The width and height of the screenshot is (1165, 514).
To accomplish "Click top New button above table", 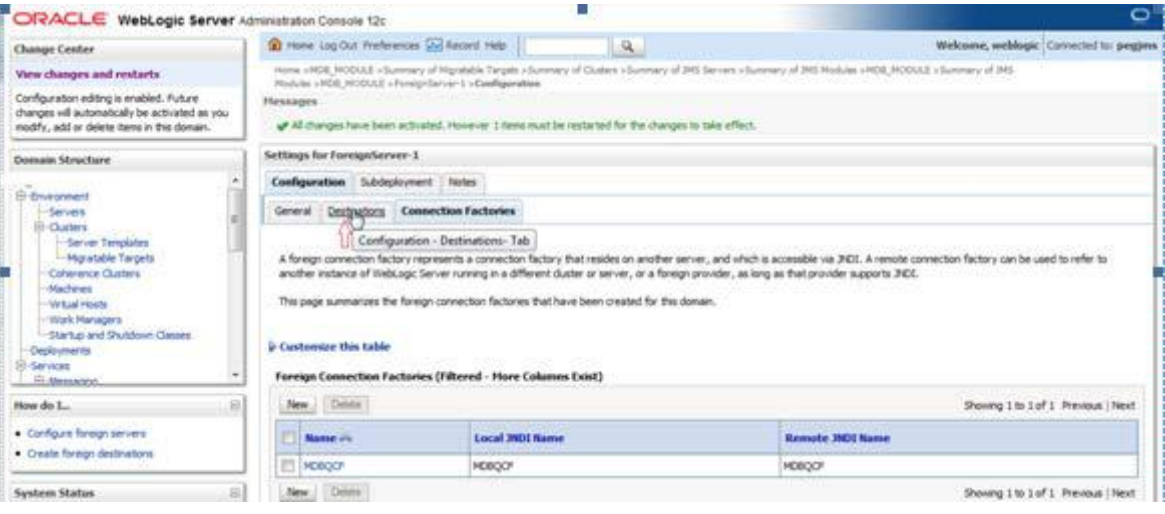I will [x=297, y=405].
